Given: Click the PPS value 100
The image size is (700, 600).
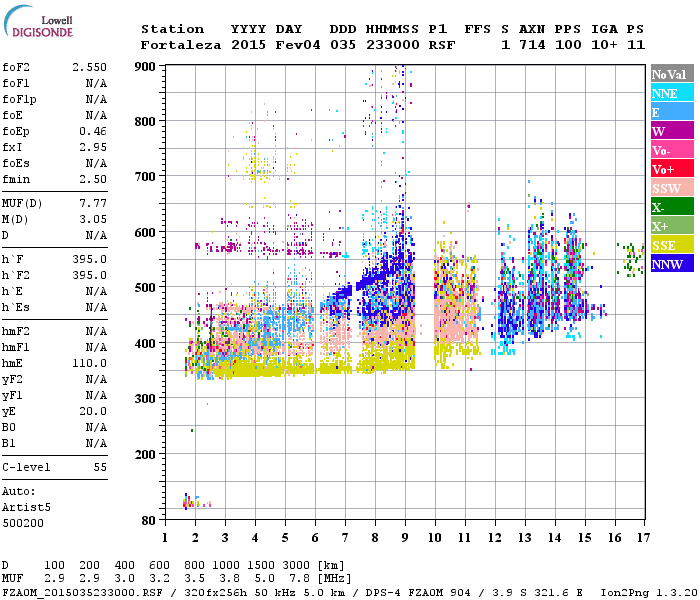Looking at the screenshot, I should click(x=568, y=45).
